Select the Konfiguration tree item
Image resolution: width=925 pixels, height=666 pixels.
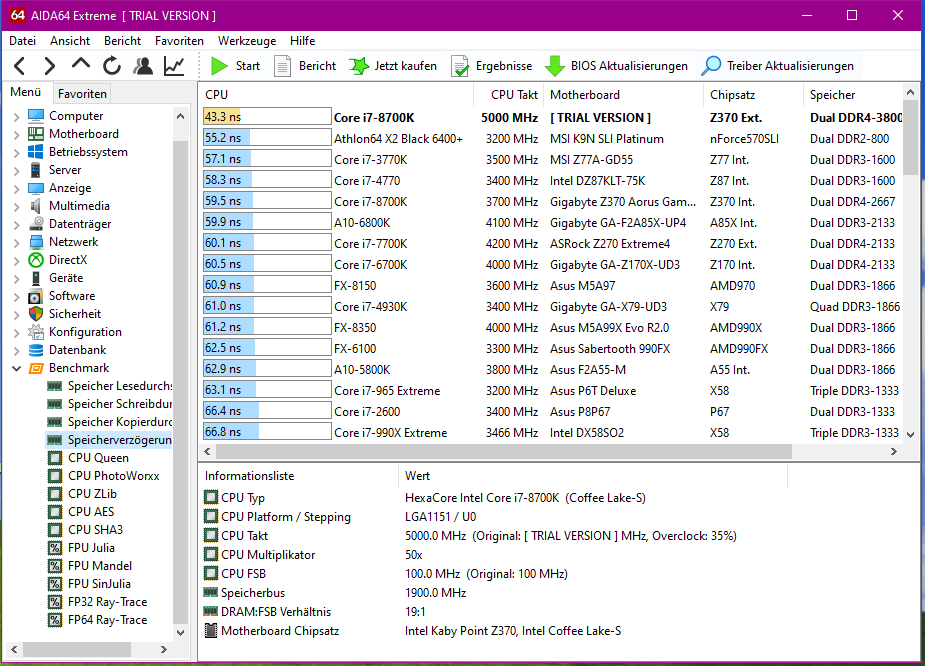[86, 332]
